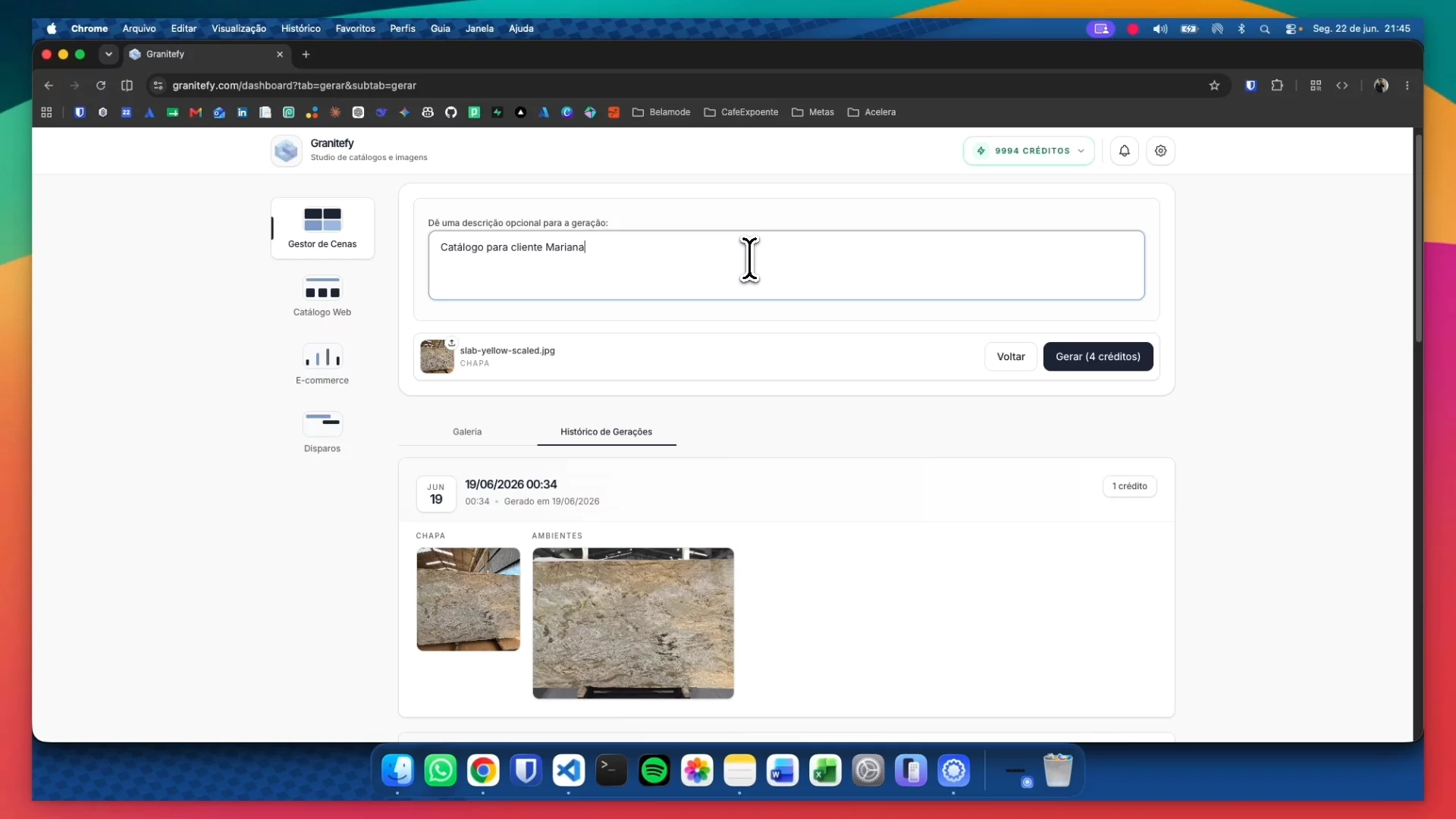Image resolution: width=1456 pixels, height=819 pixels.
Task: Open AMBIENTES generated image
Action: click(633, 623)
